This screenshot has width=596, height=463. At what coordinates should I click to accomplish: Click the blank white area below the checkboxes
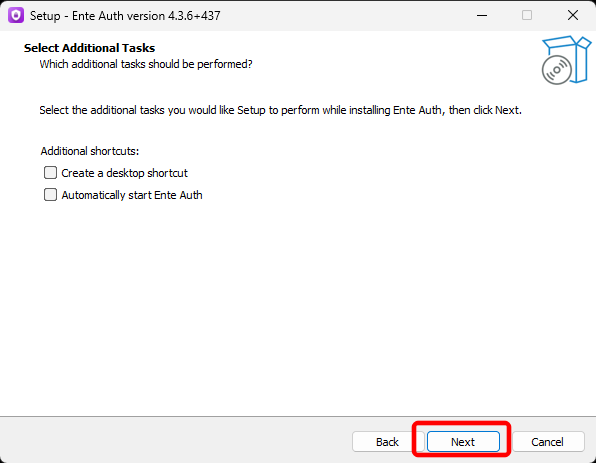click(298, 304)
